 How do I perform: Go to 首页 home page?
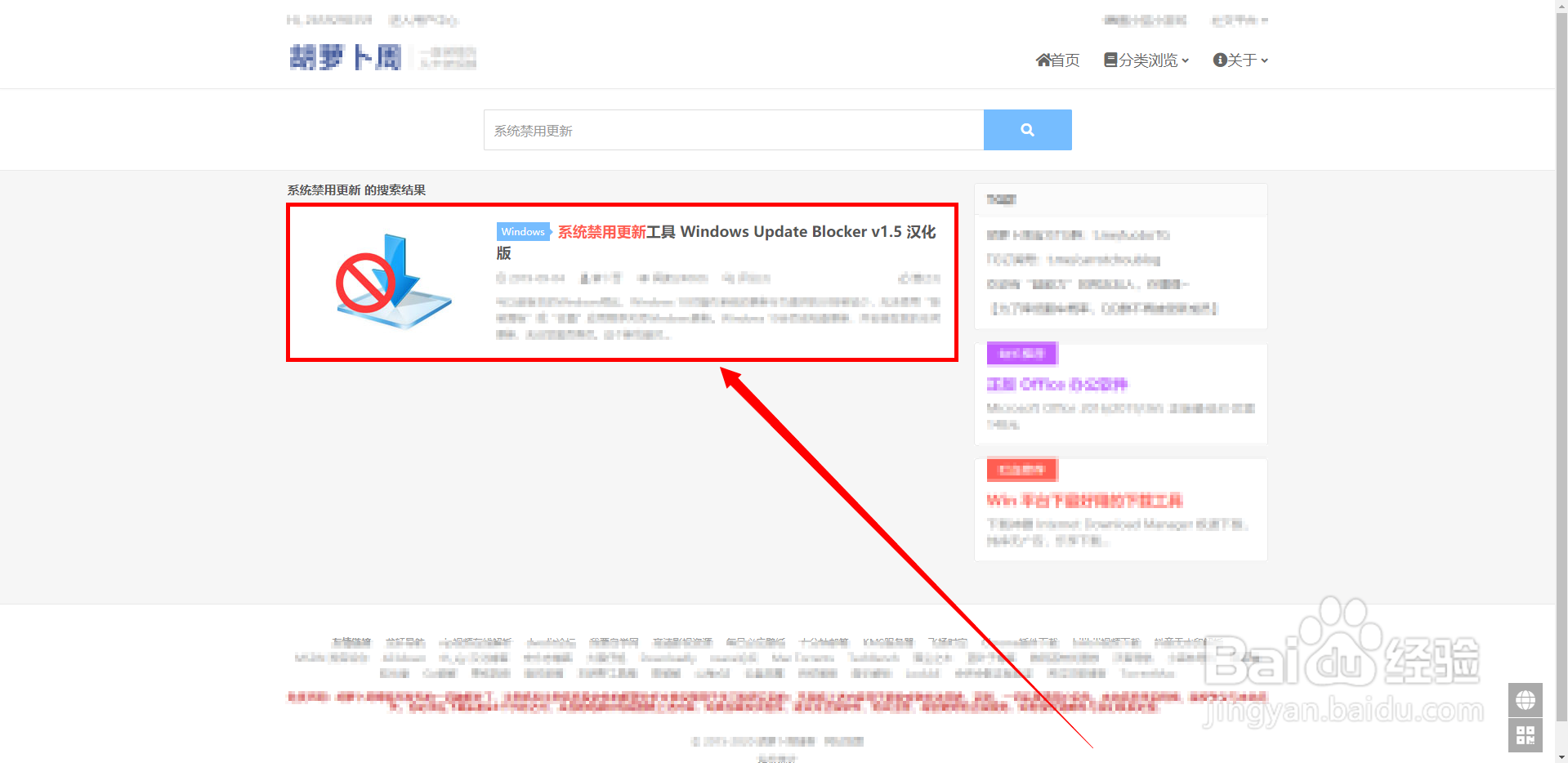[1057, 60]
